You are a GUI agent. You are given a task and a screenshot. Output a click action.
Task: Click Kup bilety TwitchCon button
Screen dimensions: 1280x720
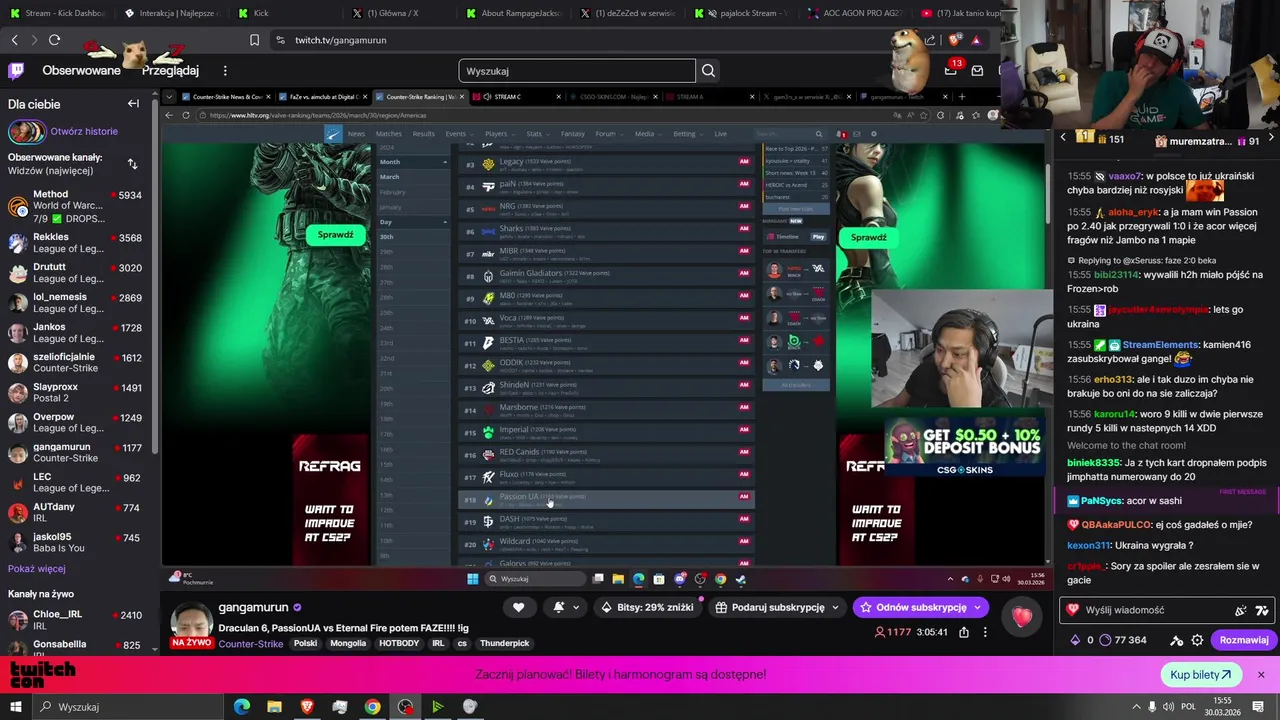pyautogui.click(x=1200, y=675)
